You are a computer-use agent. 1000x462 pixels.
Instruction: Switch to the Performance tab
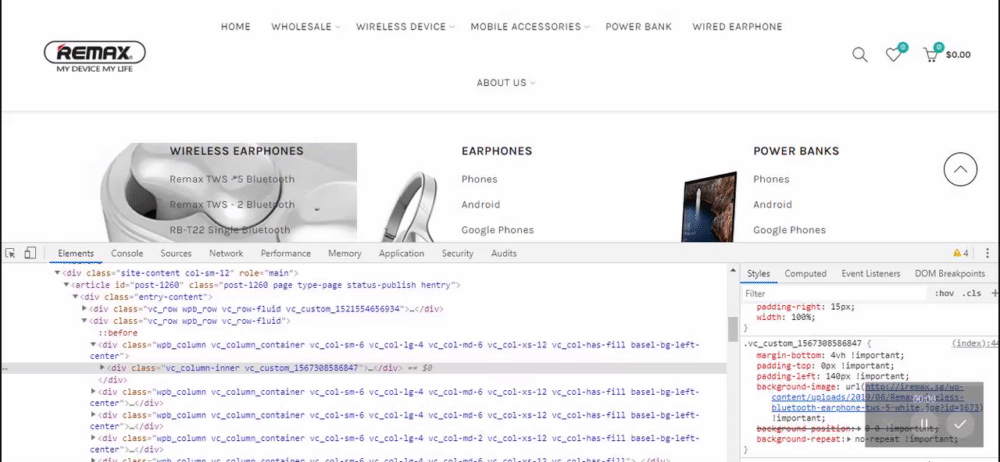click(286, 253)
